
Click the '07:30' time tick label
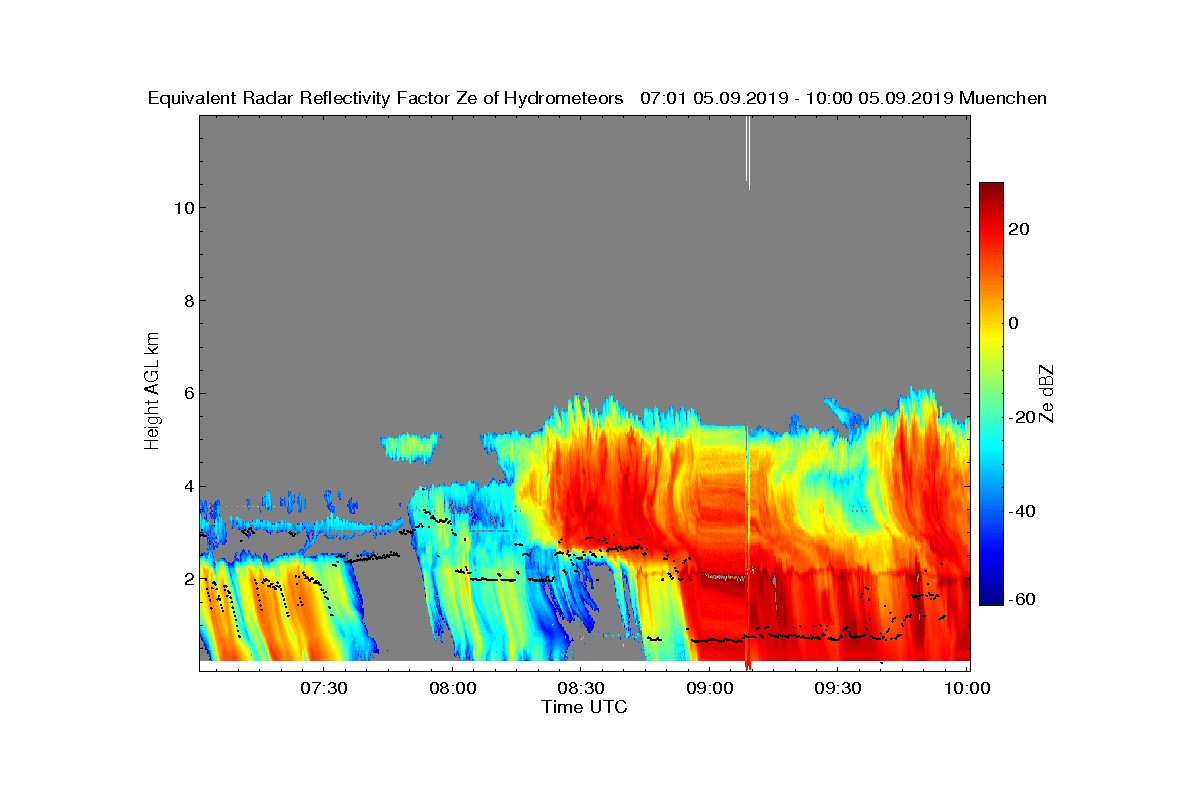click(x=323, y=688)
